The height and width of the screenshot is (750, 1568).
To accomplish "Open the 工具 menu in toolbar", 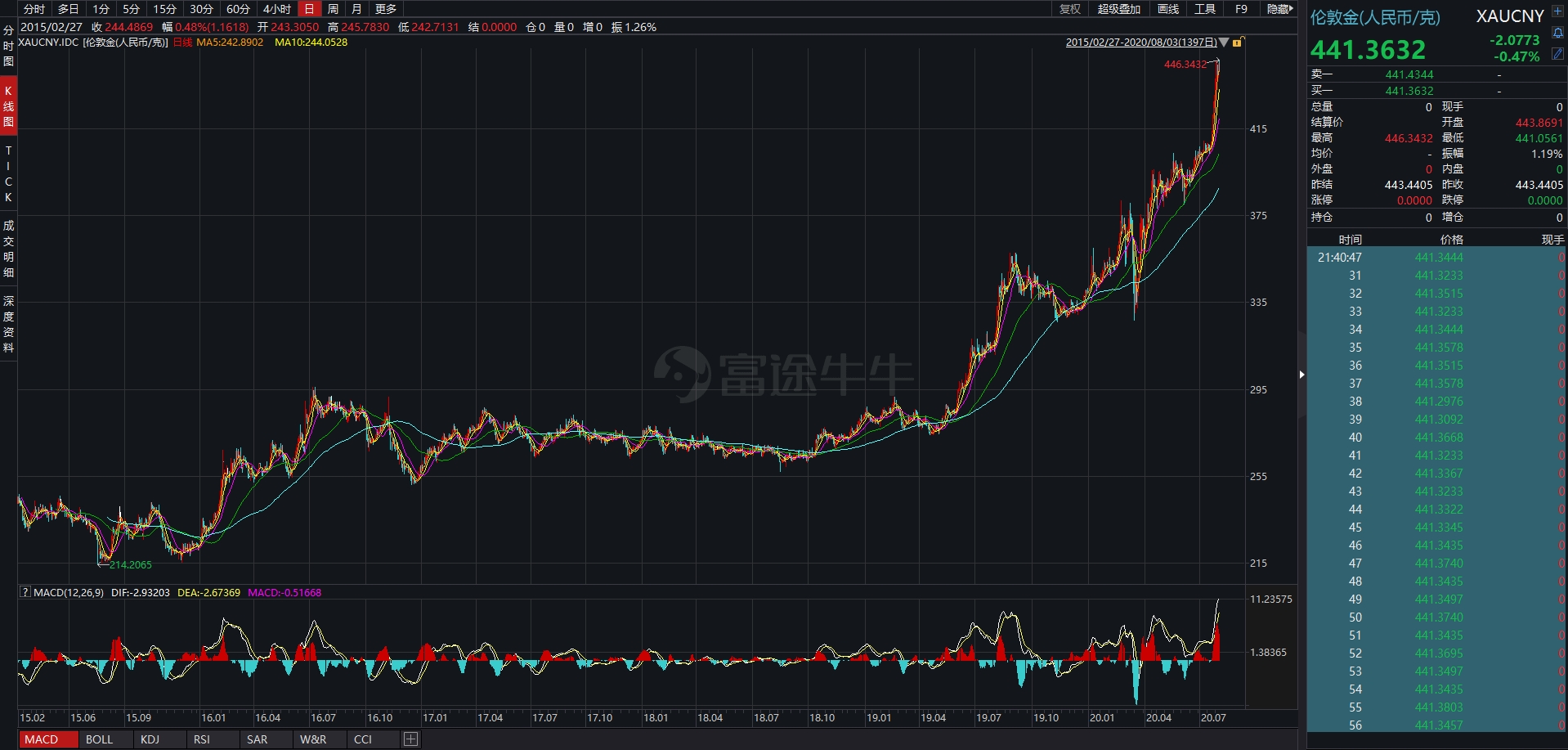I will coord(1205,9).
